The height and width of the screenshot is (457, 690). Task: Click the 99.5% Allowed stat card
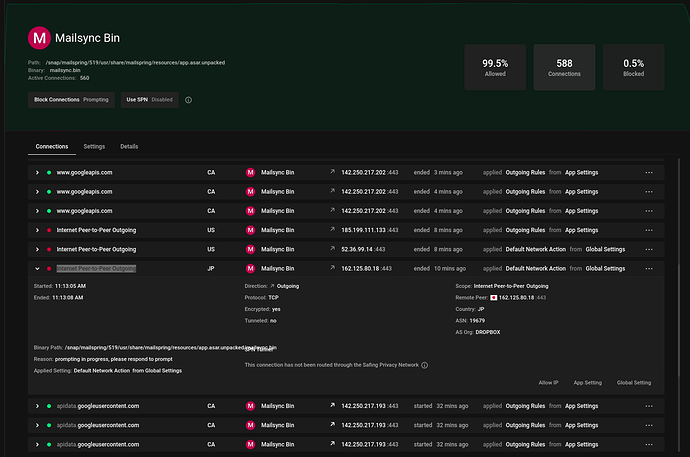point(495,67)
